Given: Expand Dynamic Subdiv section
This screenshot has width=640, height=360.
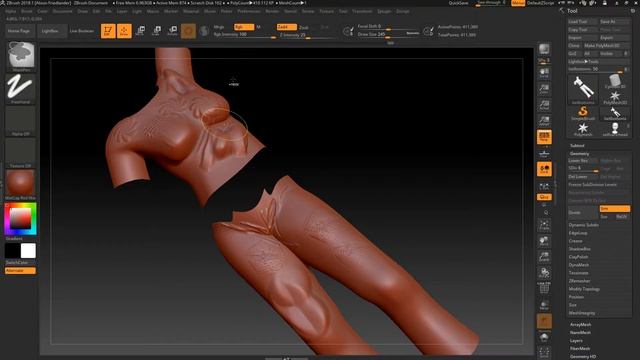Looking at the screenshot, I should point(584,225).
